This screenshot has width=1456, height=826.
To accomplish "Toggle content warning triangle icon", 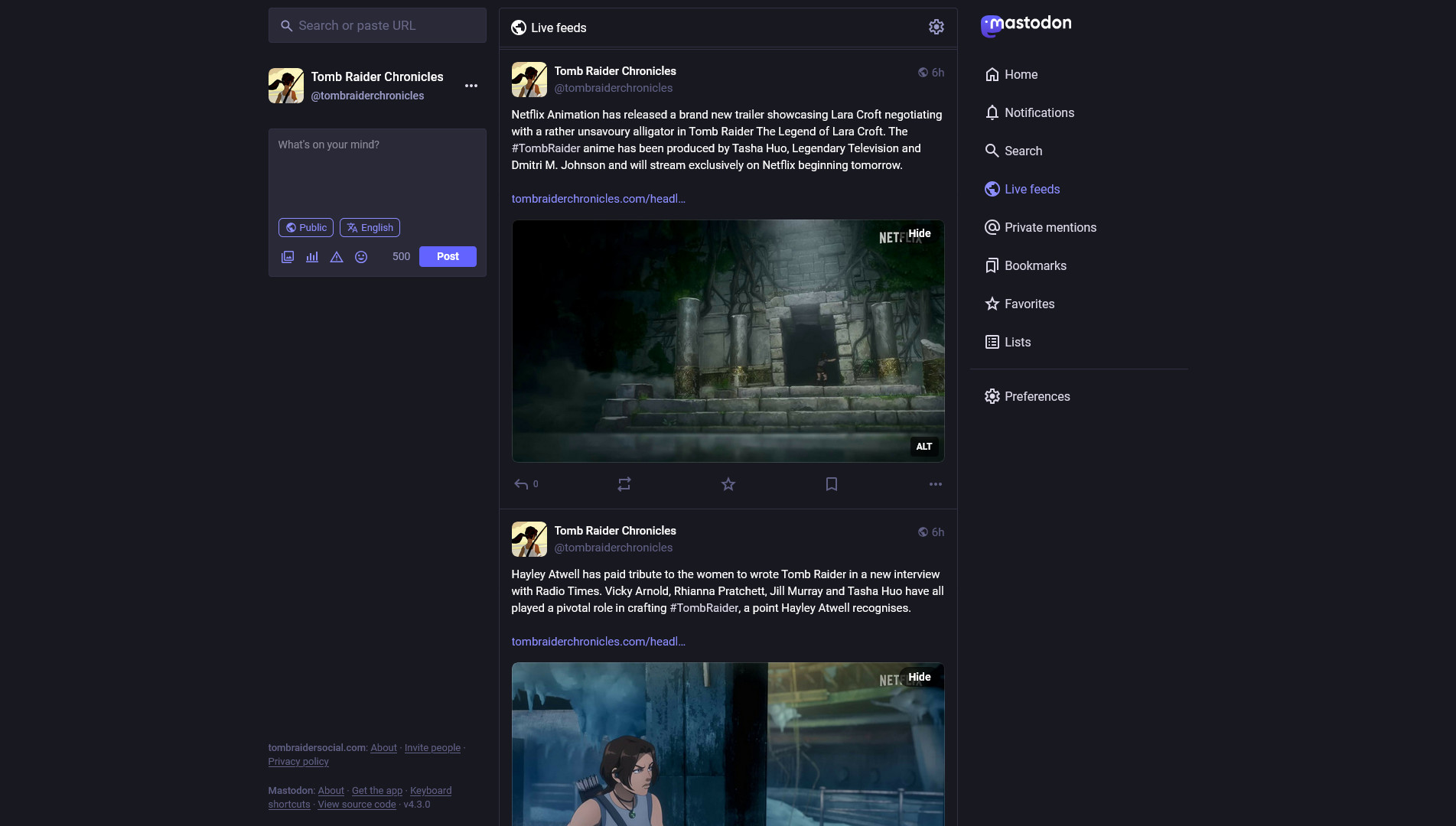I will pyautogui.click(x=337, y=257).
